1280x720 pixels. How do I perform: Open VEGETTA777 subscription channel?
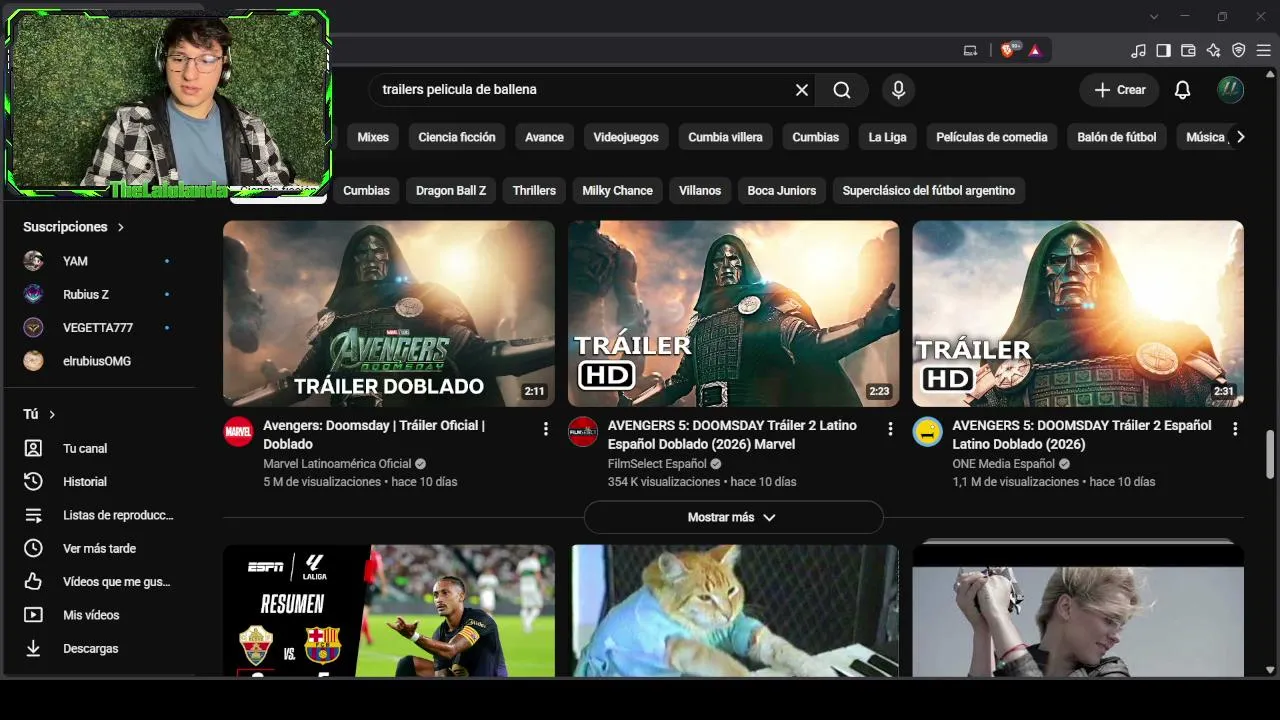coord(100,328)
